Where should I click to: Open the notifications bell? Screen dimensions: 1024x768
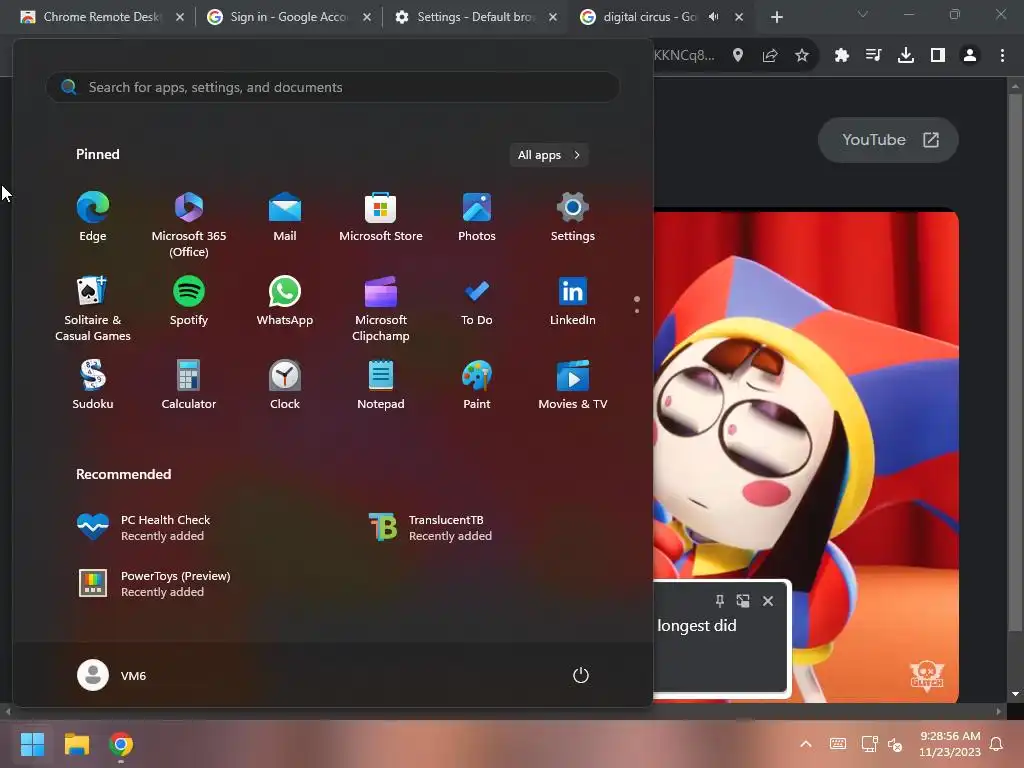coord(997,744)
